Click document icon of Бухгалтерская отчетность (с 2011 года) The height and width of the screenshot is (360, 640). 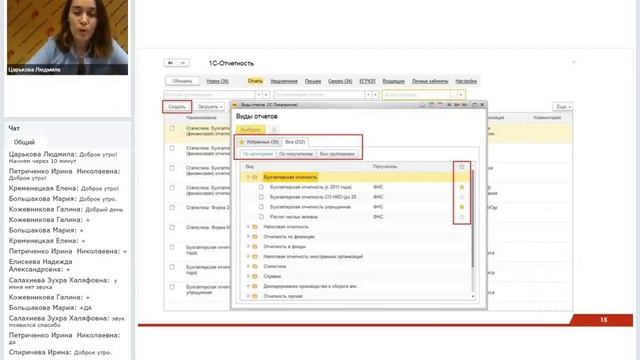click(x=261, y=187)
